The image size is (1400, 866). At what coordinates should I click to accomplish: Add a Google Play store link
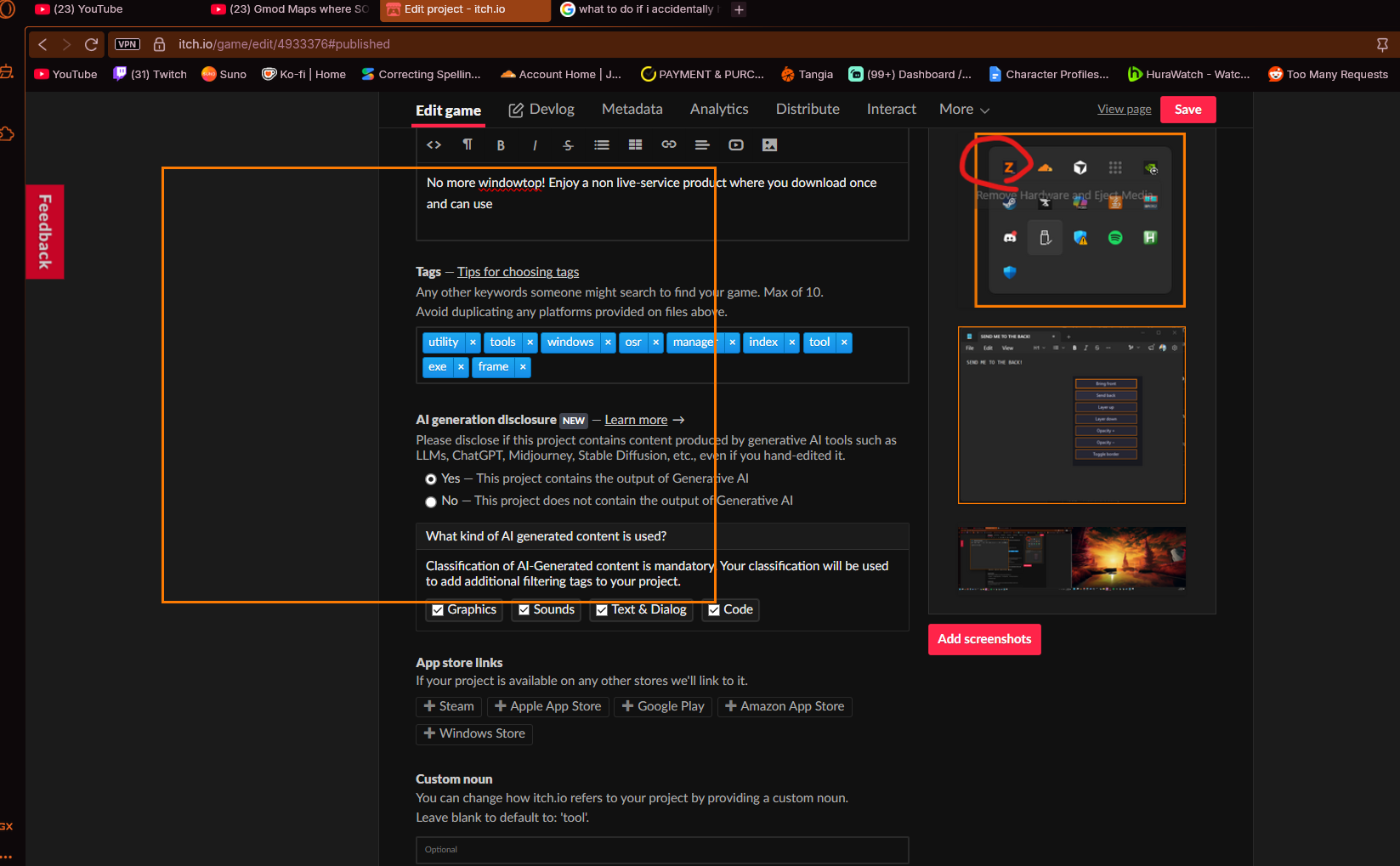click(663, 707)
